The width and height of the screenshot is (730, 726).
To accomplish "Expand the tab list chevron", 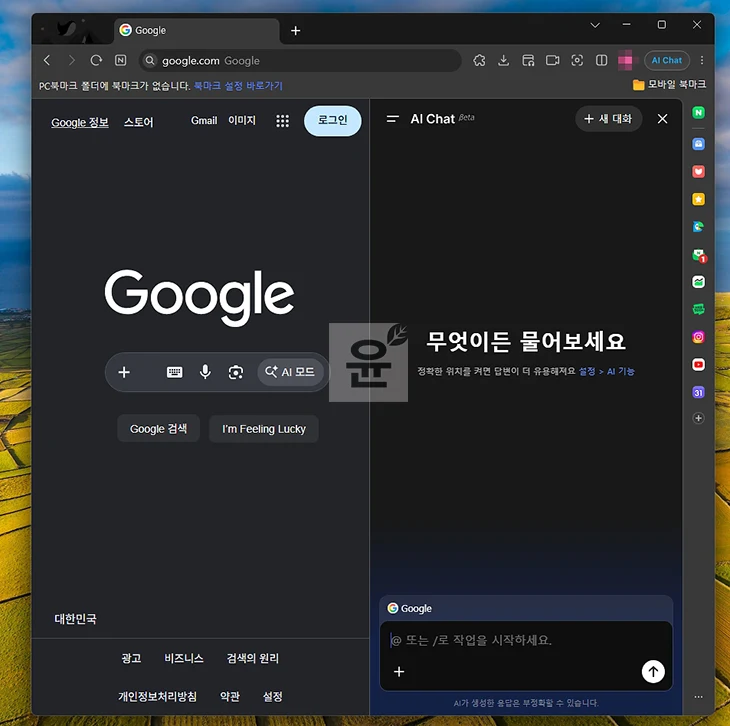I will pos(595,25).
